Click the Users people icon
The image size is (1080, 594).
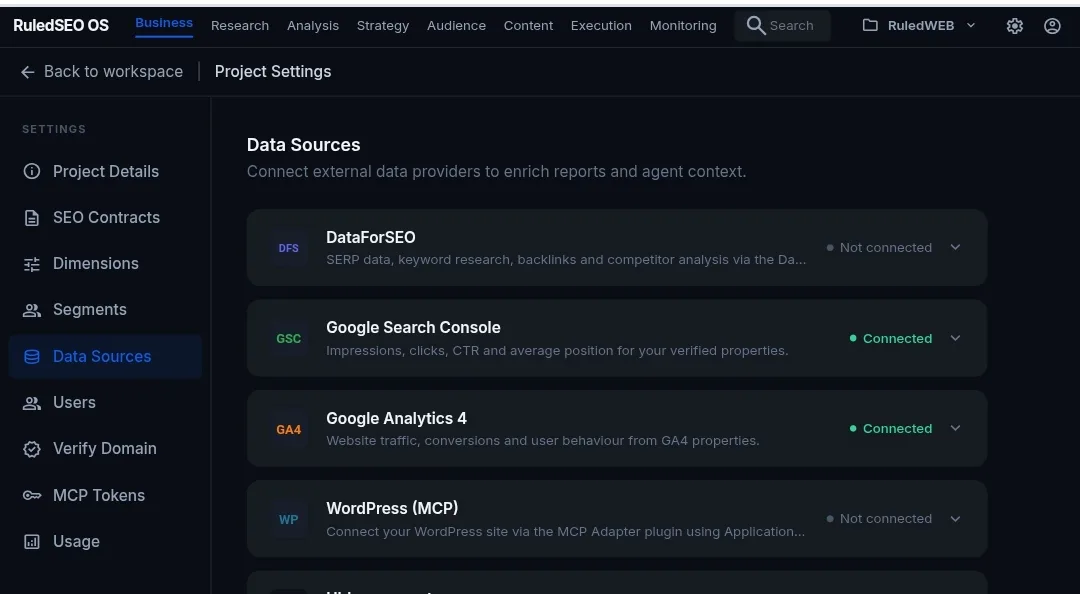32,403
